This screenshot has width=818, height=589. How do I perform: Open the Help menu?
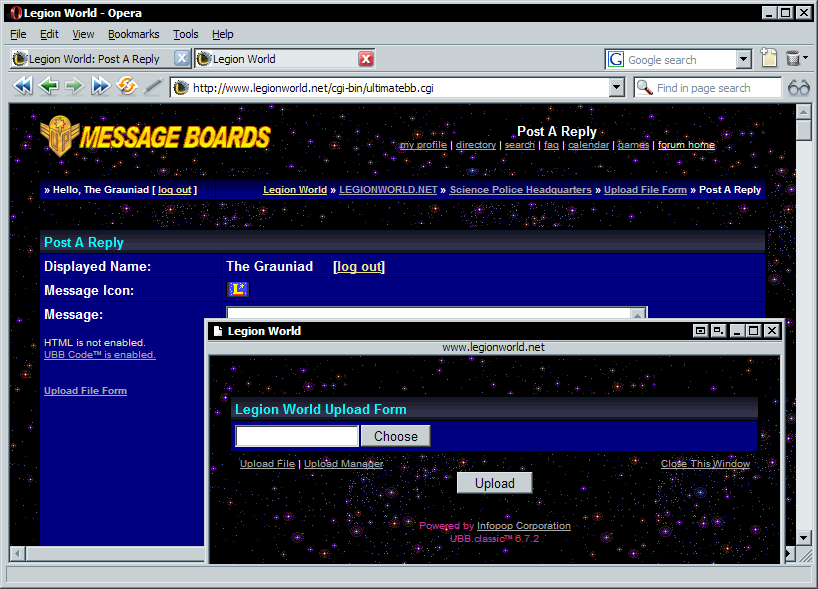click(222, 34)
